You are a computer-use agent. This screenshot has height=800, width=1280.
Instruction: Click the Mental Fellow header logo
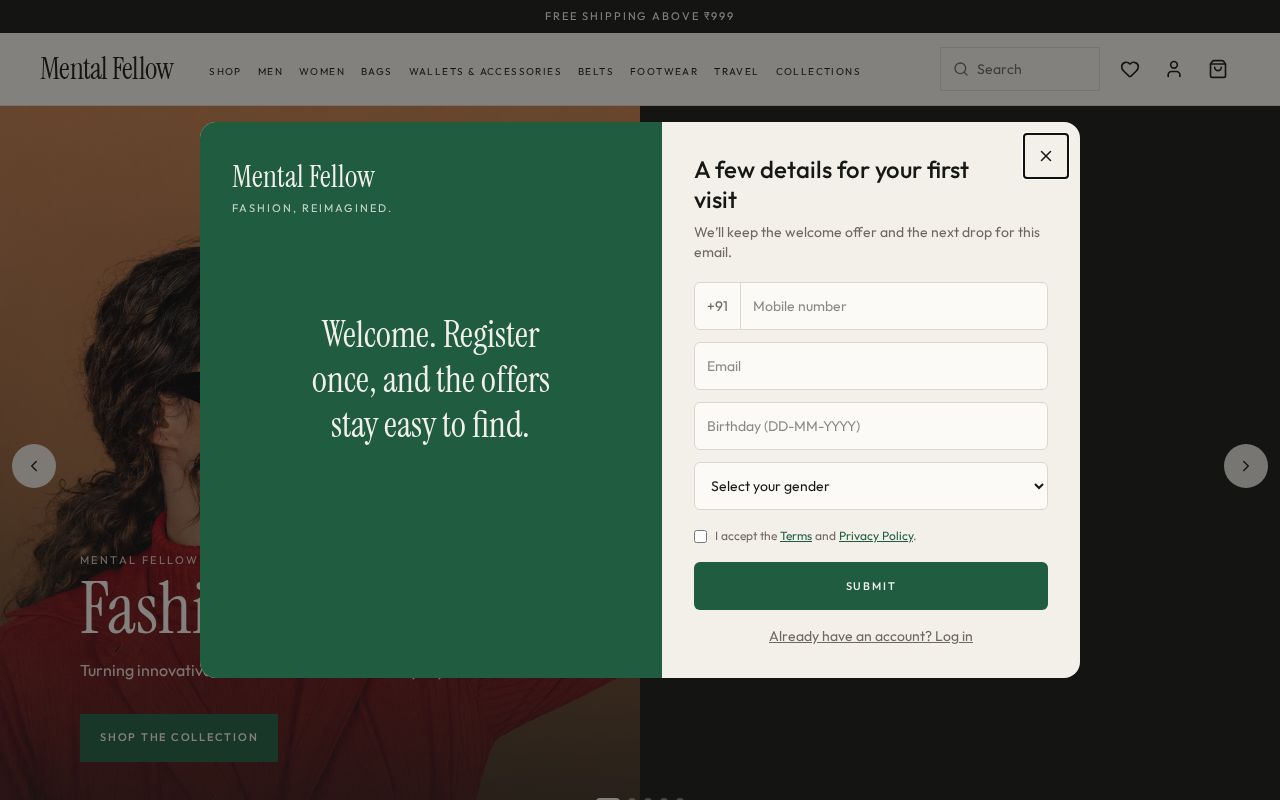(107, 69)
